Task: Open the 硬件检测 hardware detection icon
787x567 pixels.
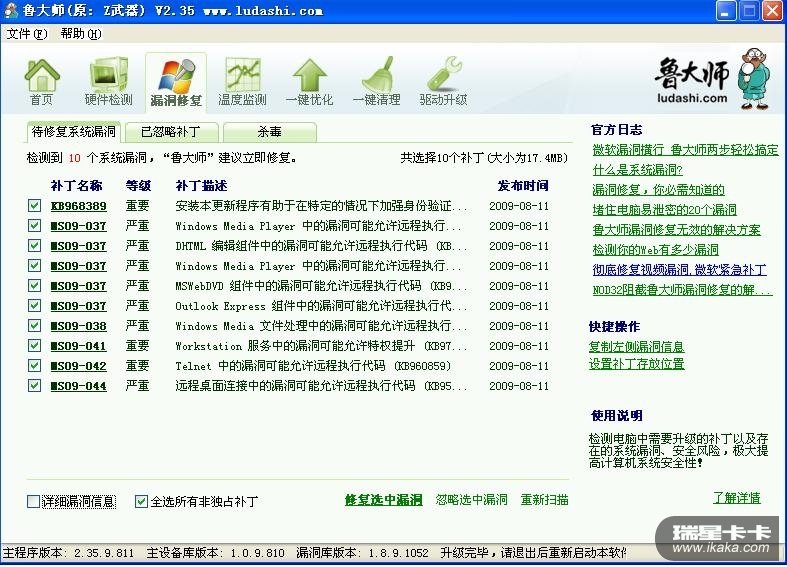Action: [108, 81]
